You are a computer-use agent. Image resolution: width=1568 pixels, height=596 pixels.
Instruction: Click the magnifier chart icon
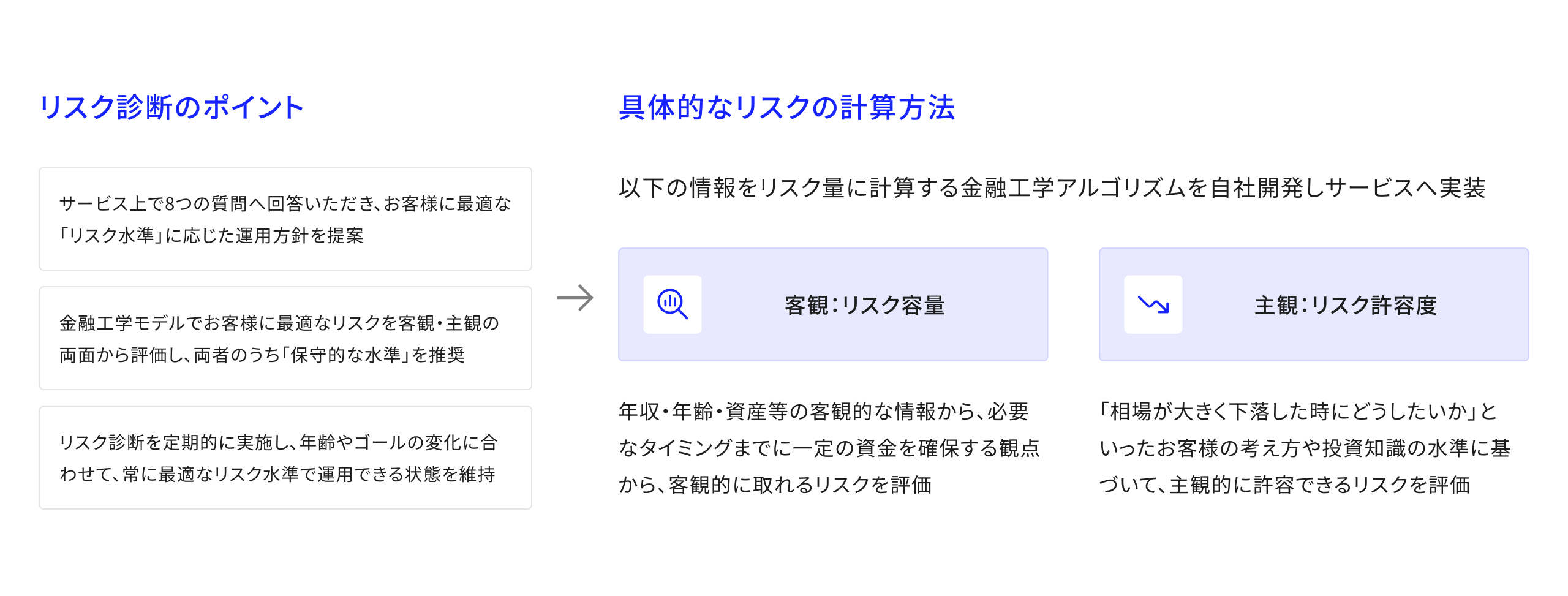coord(672,304)
